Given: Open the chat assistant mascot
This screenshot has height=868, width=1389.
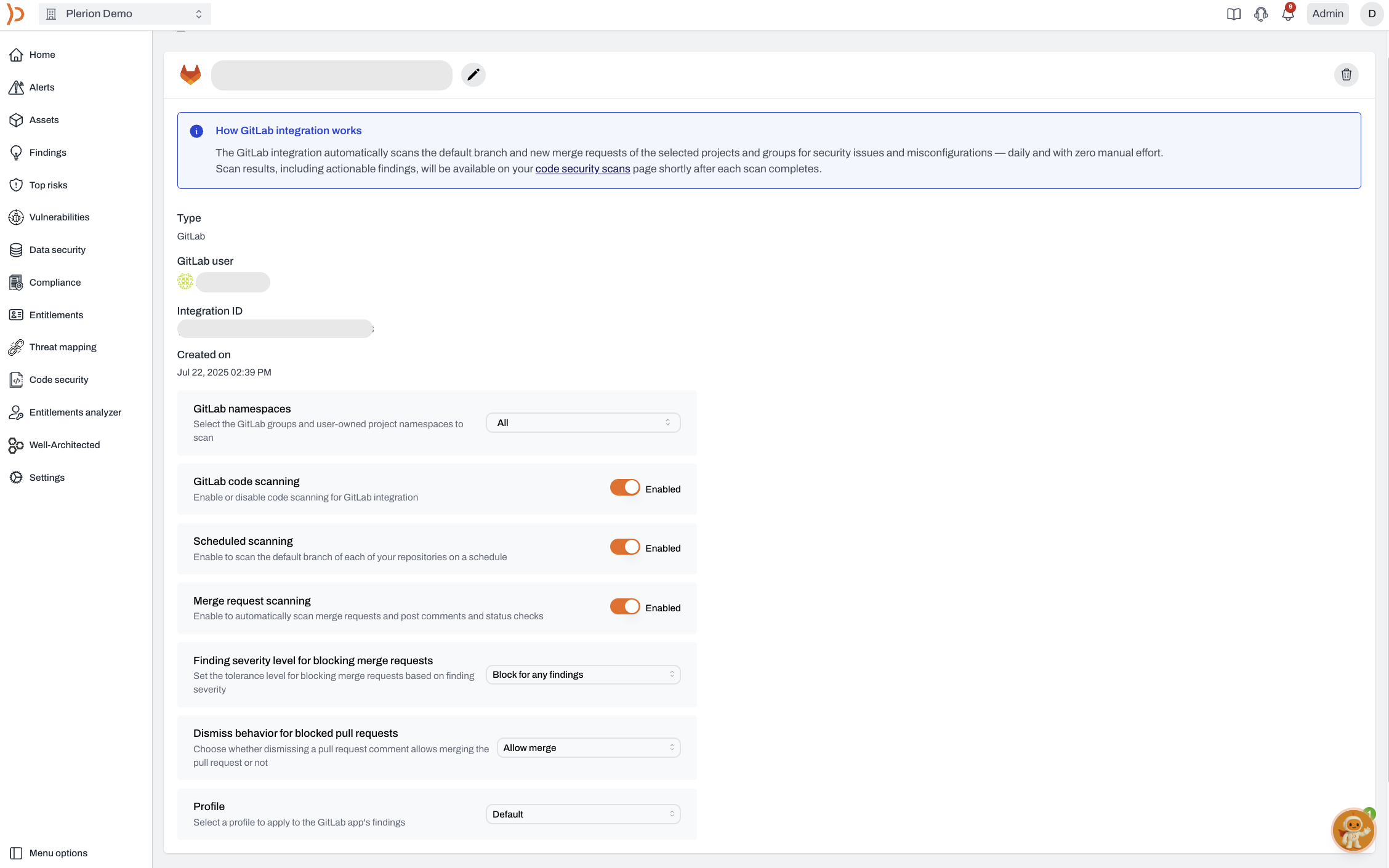Looking at the screenshot, I should (x=1353, y=830).
